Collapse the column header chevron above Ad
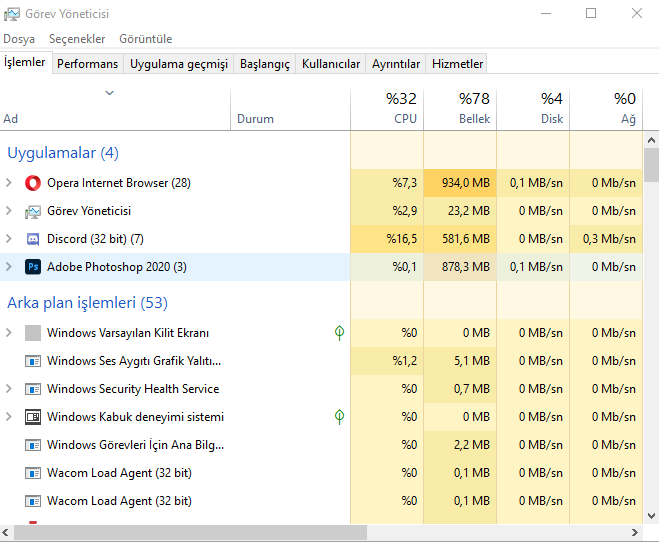This screenshot has width=659, height=545. 110,93
